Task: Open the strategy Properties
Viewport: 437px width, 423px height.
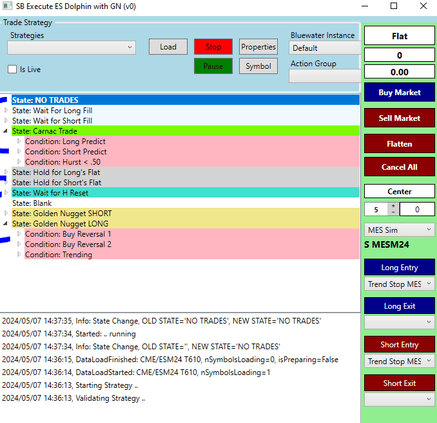Action: click(x=258, y=47)
